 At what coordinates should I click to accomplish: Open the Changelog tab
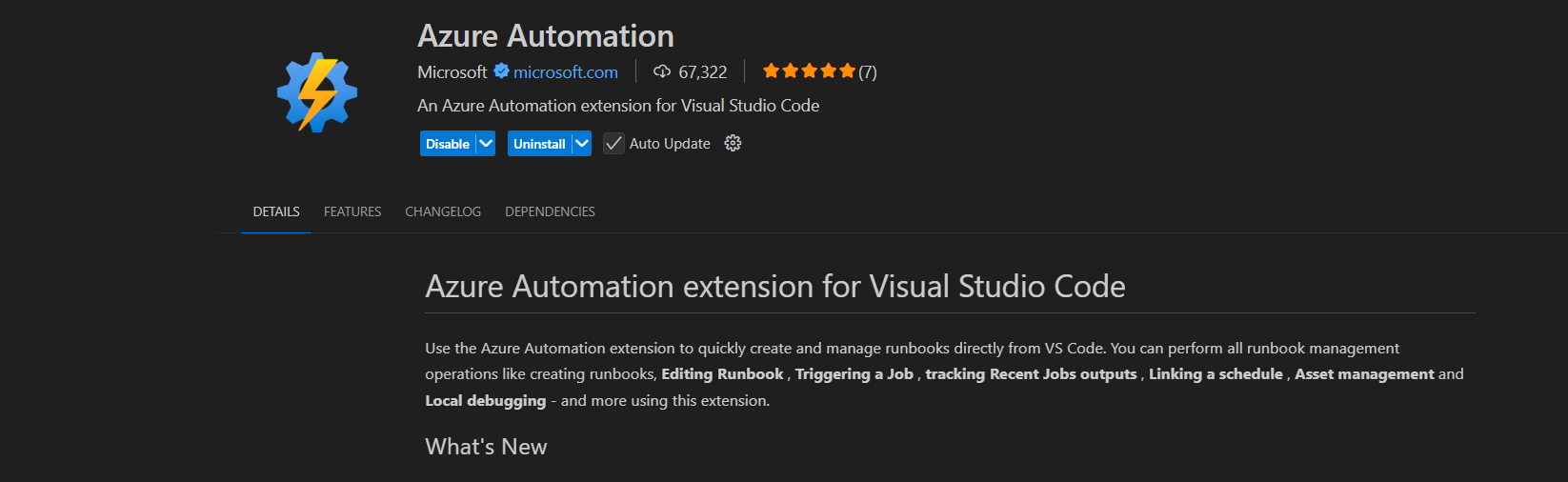coord(443,211)
